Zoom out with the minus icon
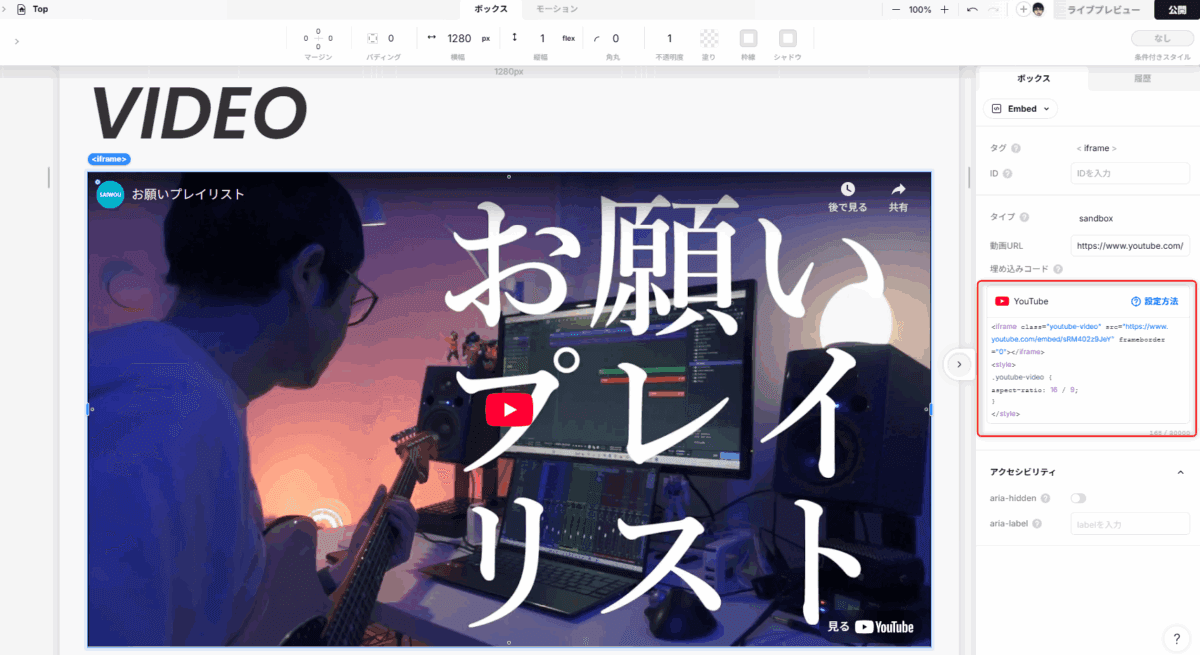 pyautogui.click(x=896, y=9)
